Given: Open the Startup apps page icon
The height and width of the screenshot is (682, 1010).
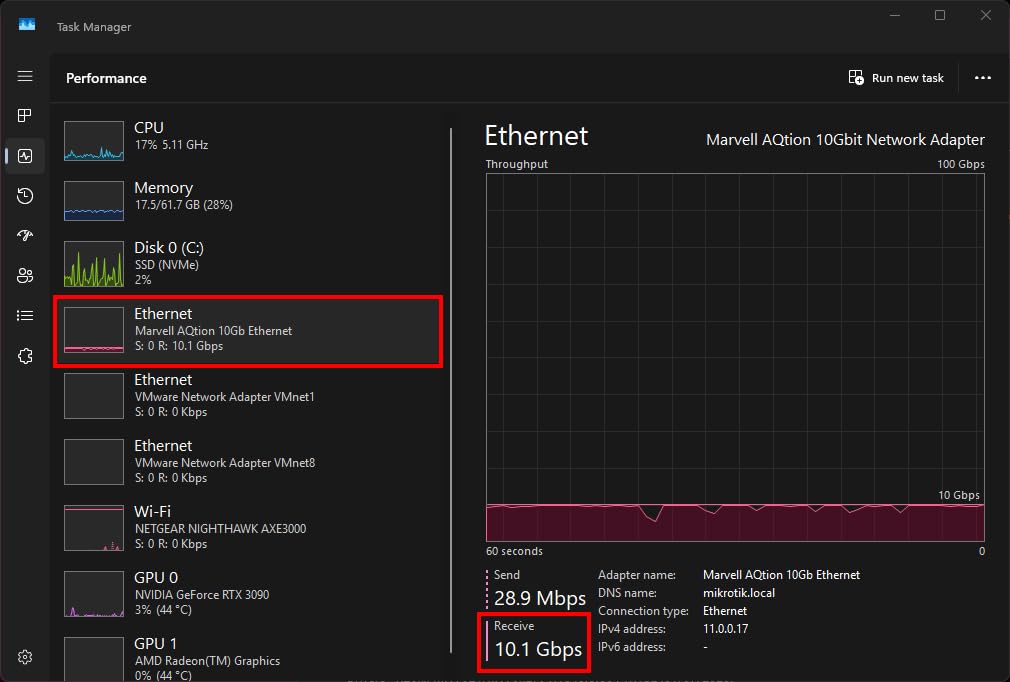Looking at the screenshot, I should 25,236.
